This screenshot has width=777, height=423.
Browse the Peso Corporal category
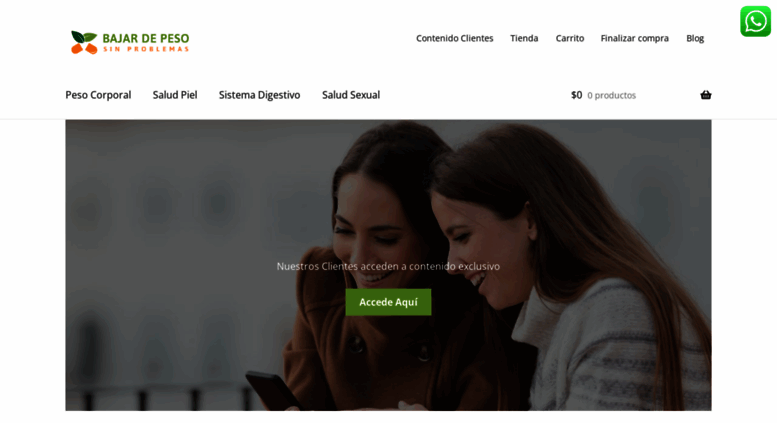click(98, 95)
